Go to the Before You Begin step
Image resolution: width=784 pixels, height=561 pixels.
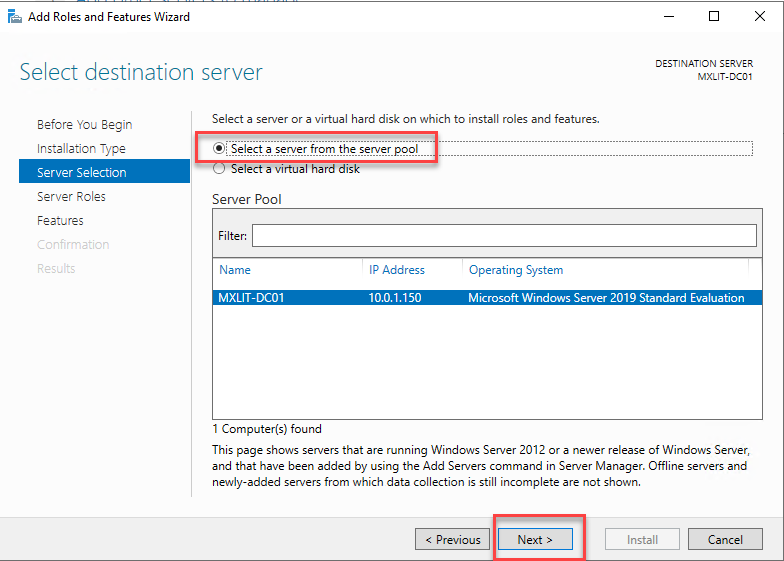click(x=84, y=125)
